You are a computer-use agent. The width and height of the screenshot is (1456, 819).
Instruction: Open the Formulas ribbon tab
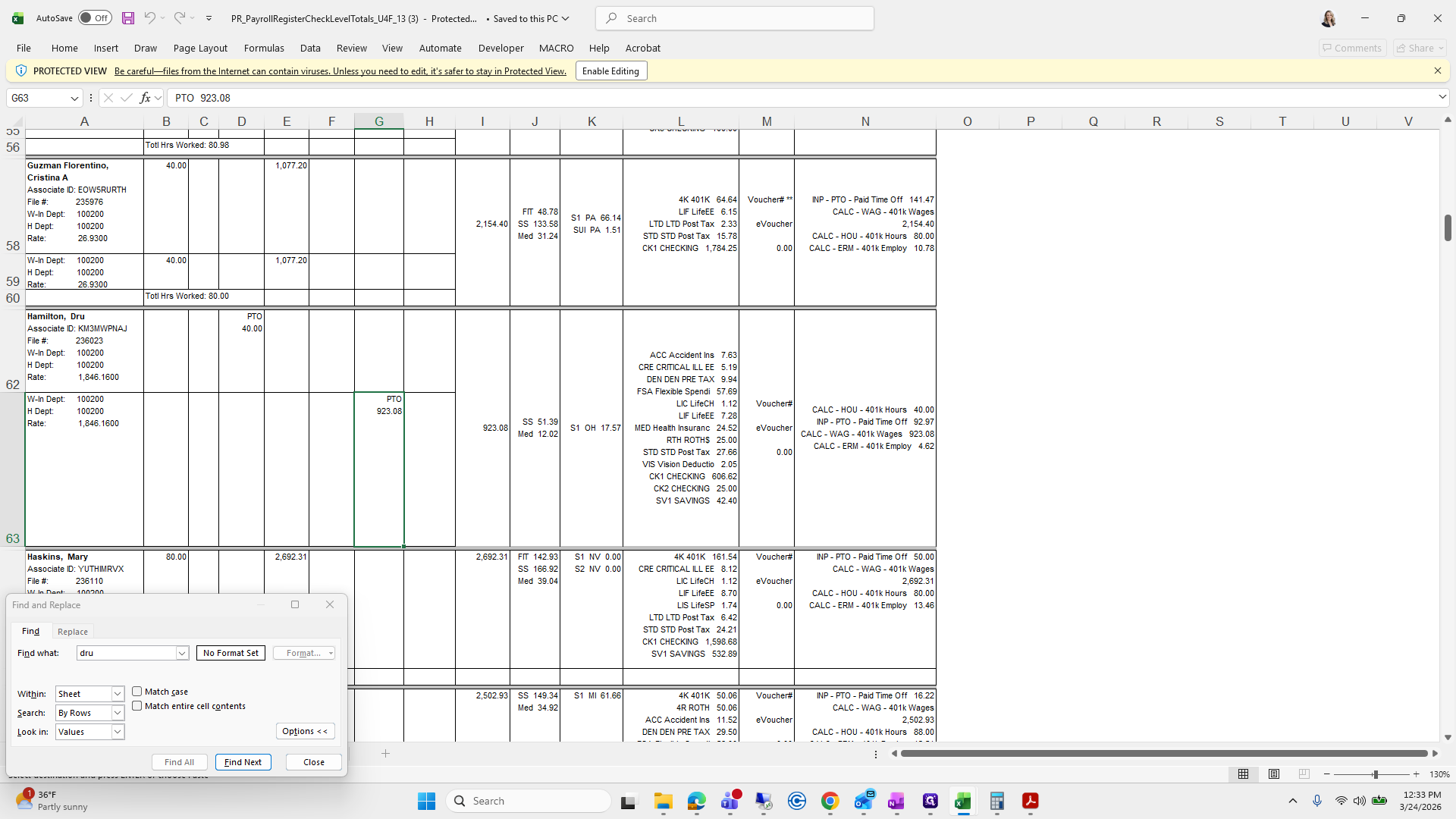pyautogui.click(x=264, y=48)
